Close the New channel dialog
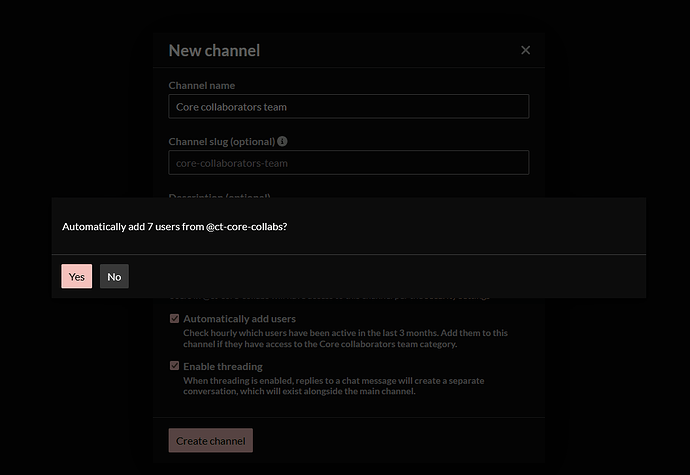Viewport: 690px width, 475px height. tap(525, 50)
